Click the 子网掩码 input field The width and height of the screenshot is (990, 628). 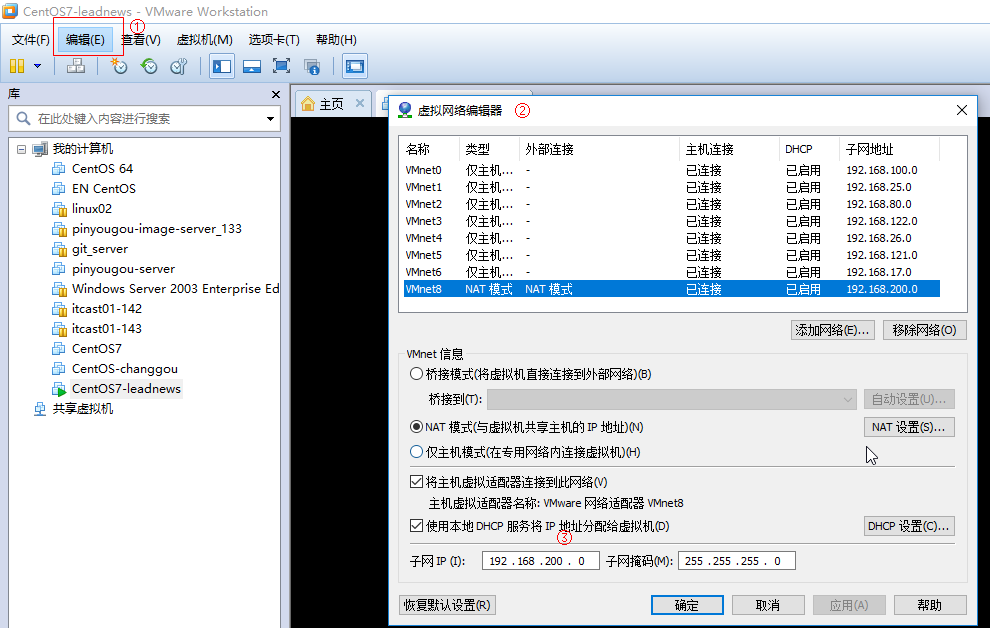(737, 561)
